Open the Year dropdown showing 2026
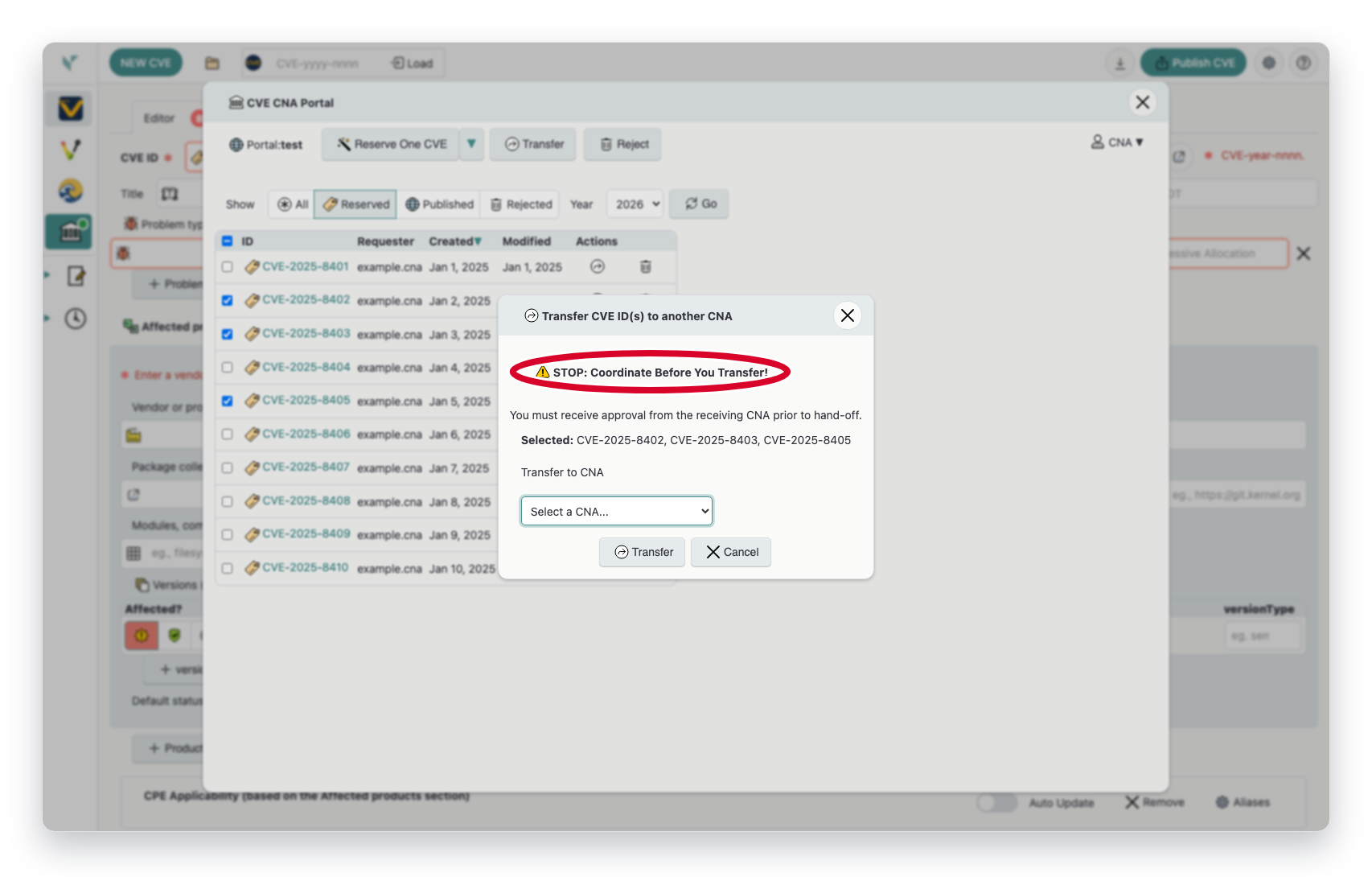The height and width of the screenshot is (877, 1372). point(635,204)
